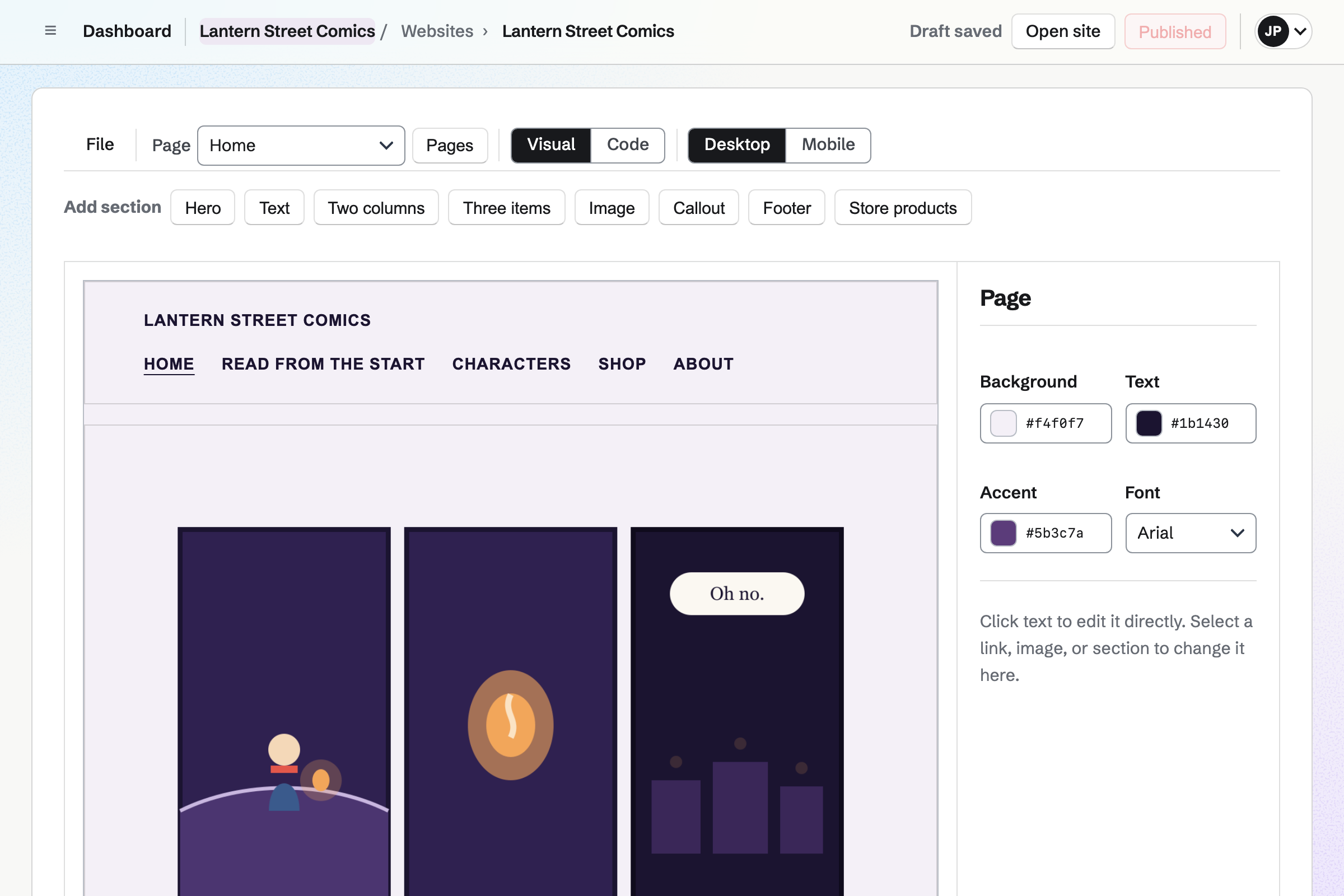Click the CHARACTERS nav link

click(511, 364)
